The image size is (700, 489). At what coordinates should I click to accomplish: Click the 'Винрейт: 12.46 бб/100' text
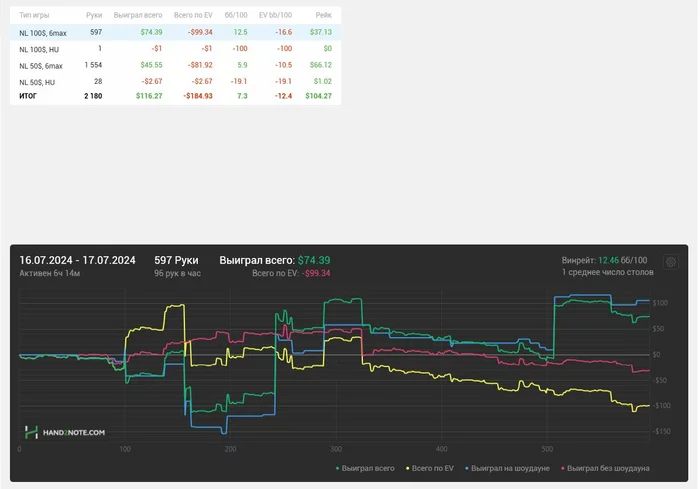pyautogui.click(x=604, y=260)
